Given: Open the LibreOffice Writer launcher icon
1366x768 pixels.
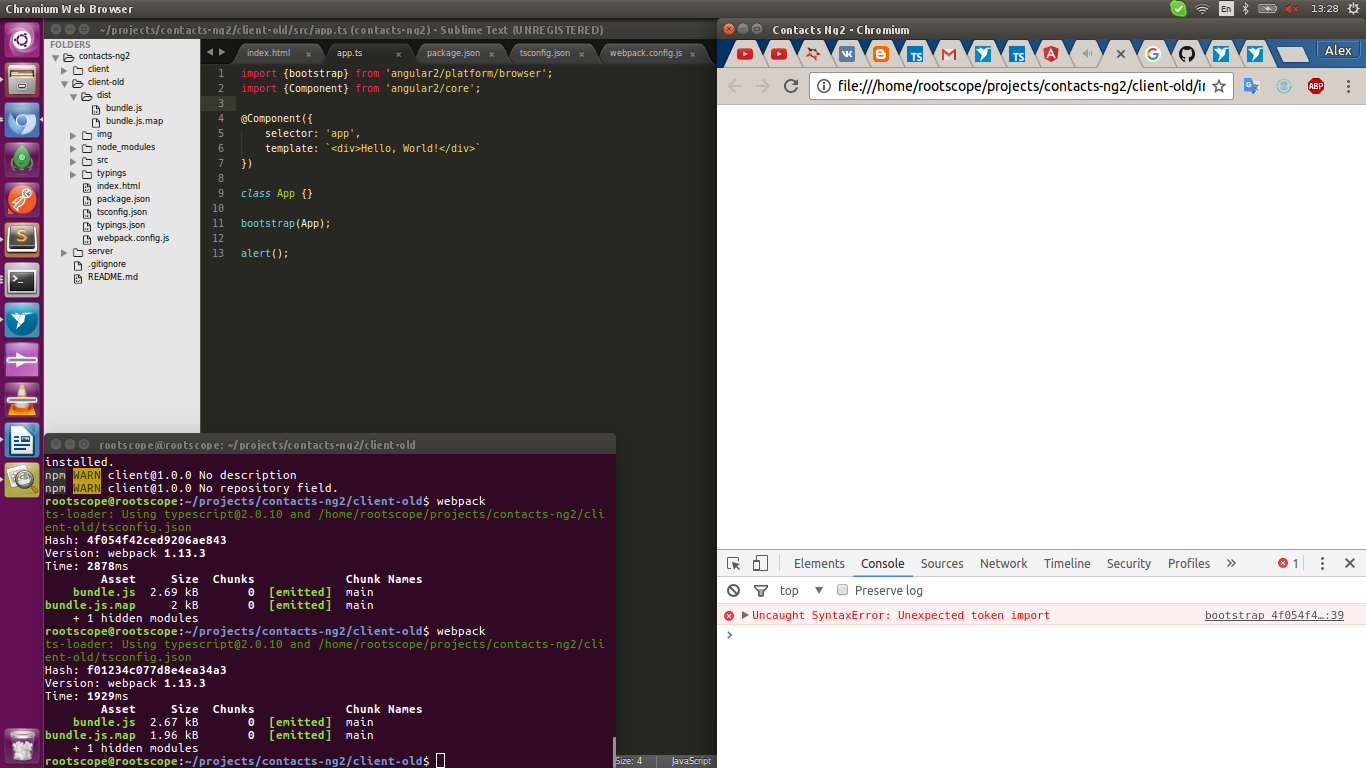Looking at the screenshot, I should tap(22, 440).
